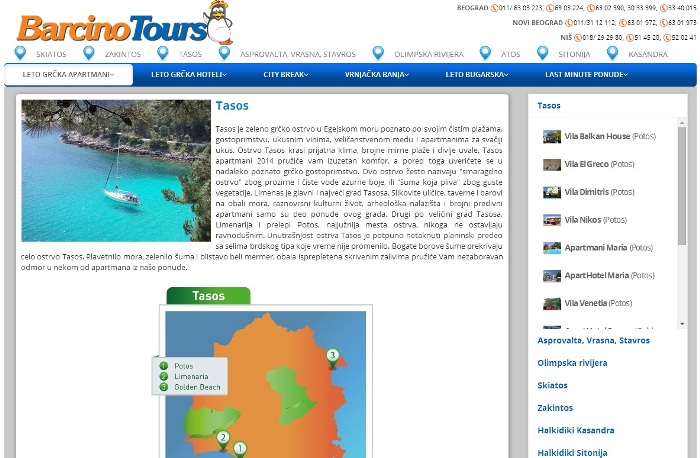Open Vila Venetia thumbnail image

(552, 304)
